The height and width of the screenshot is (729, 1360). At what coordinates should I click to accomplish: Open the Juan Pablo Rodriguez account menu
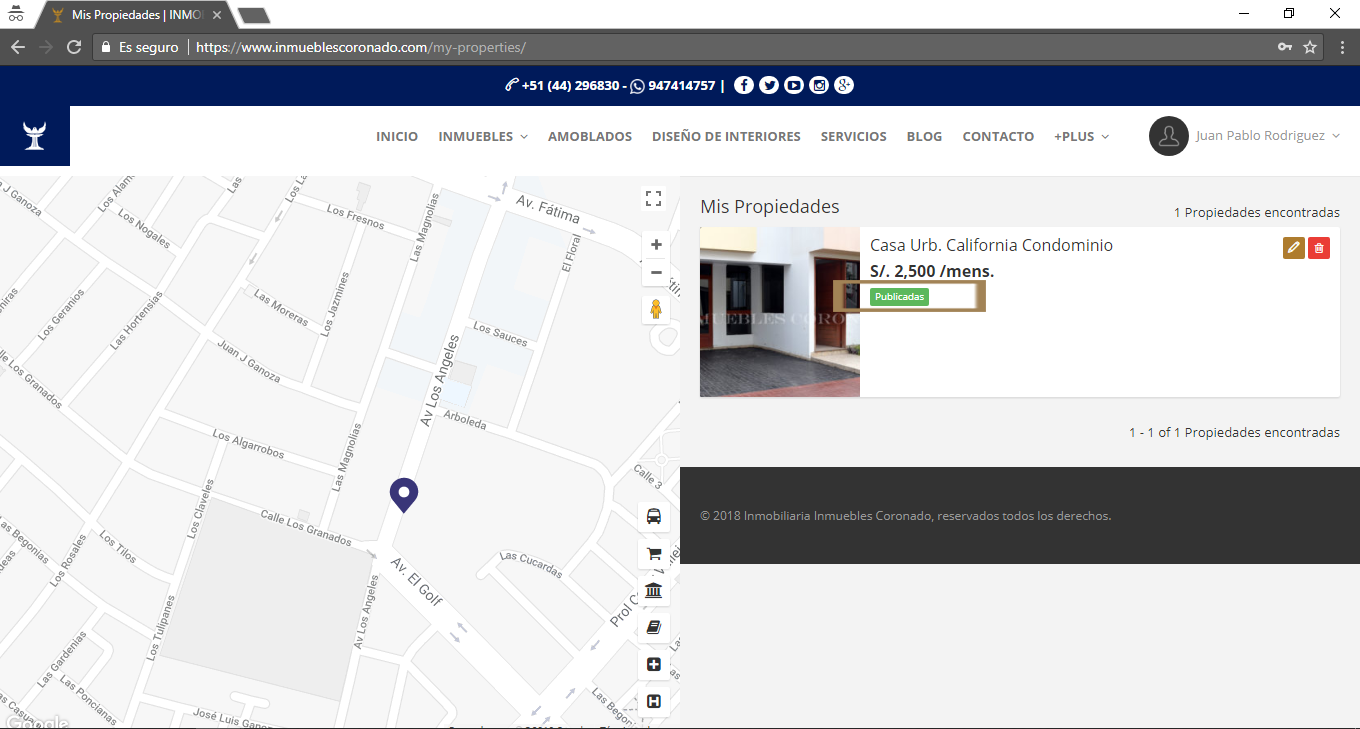click(1245, 136)
